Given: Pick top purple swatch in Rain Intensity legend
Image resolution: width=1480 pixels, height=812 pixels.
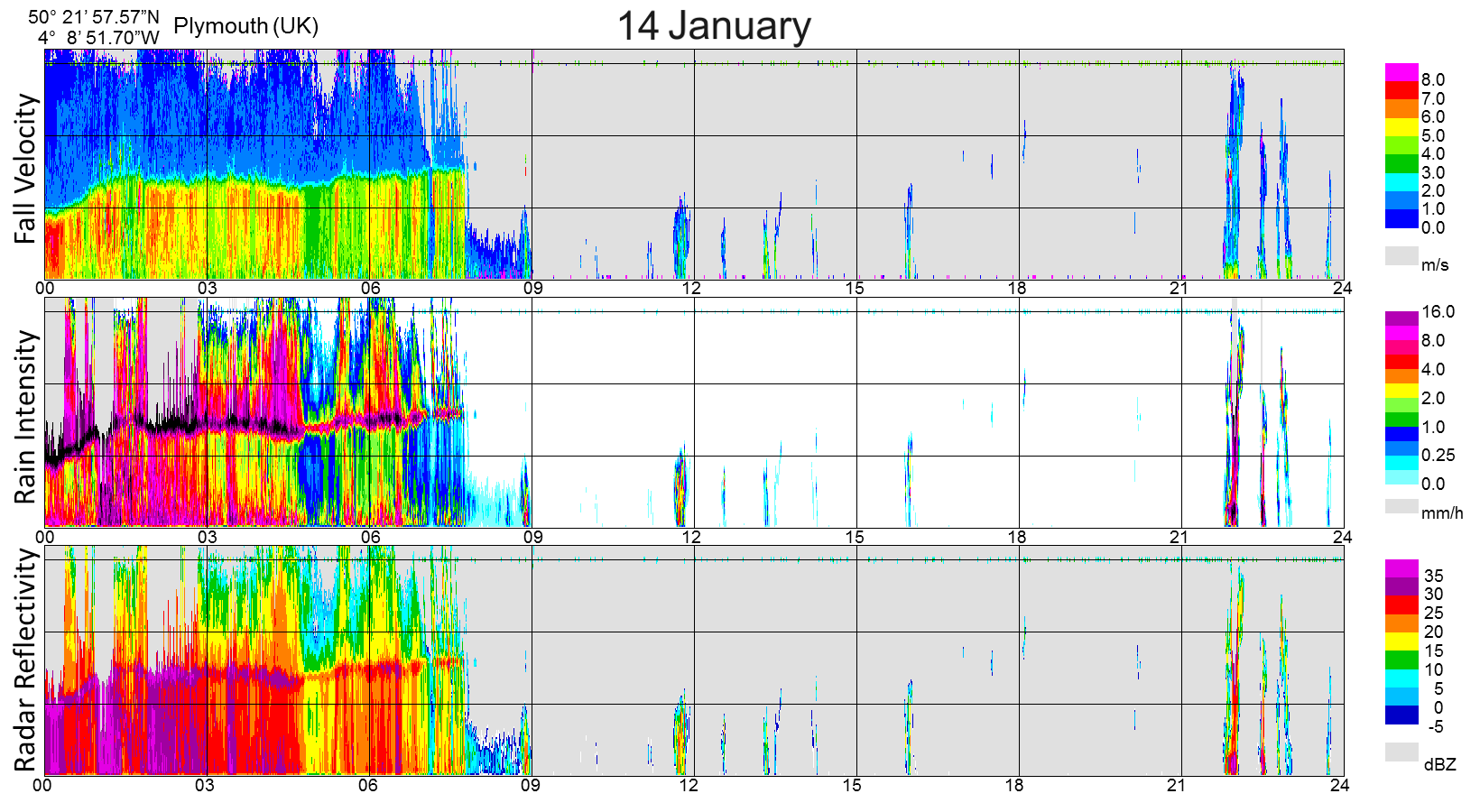Looking at the screenshot, I should [1401, 318].
